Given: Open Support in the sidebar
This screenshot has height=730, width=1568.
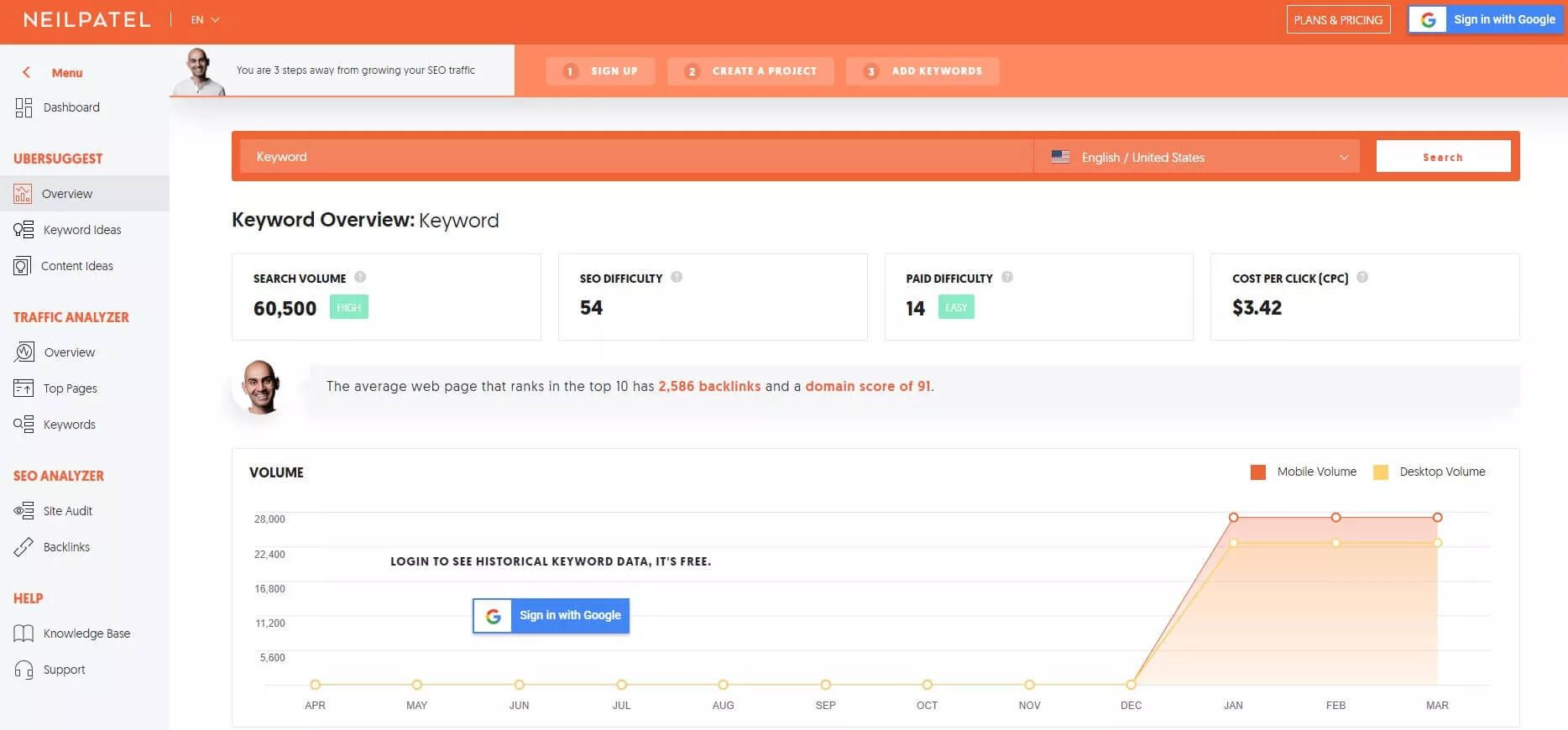Looking at the screenshot, I should pos(65,670).
